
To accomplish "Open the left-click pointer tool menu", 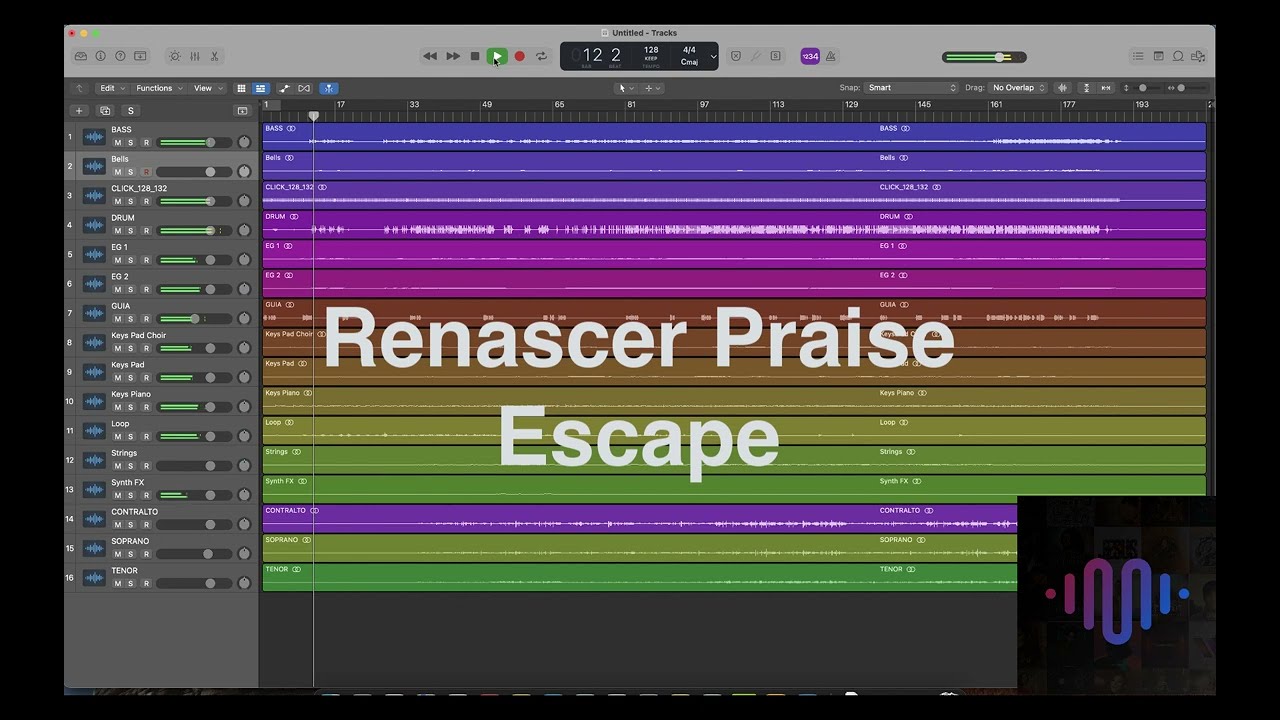I will (x=626, y=88).
